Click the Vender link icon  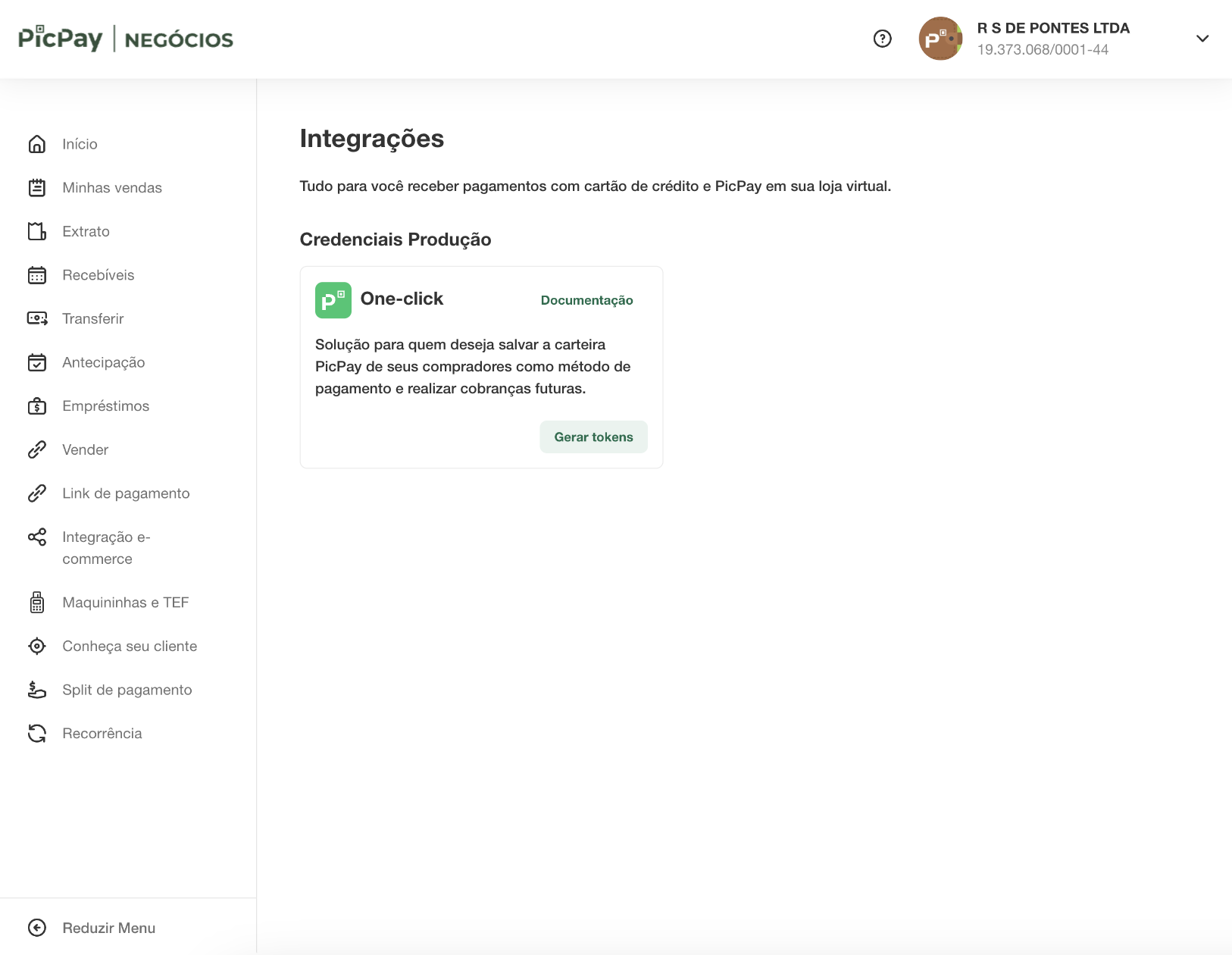[37, 449]
